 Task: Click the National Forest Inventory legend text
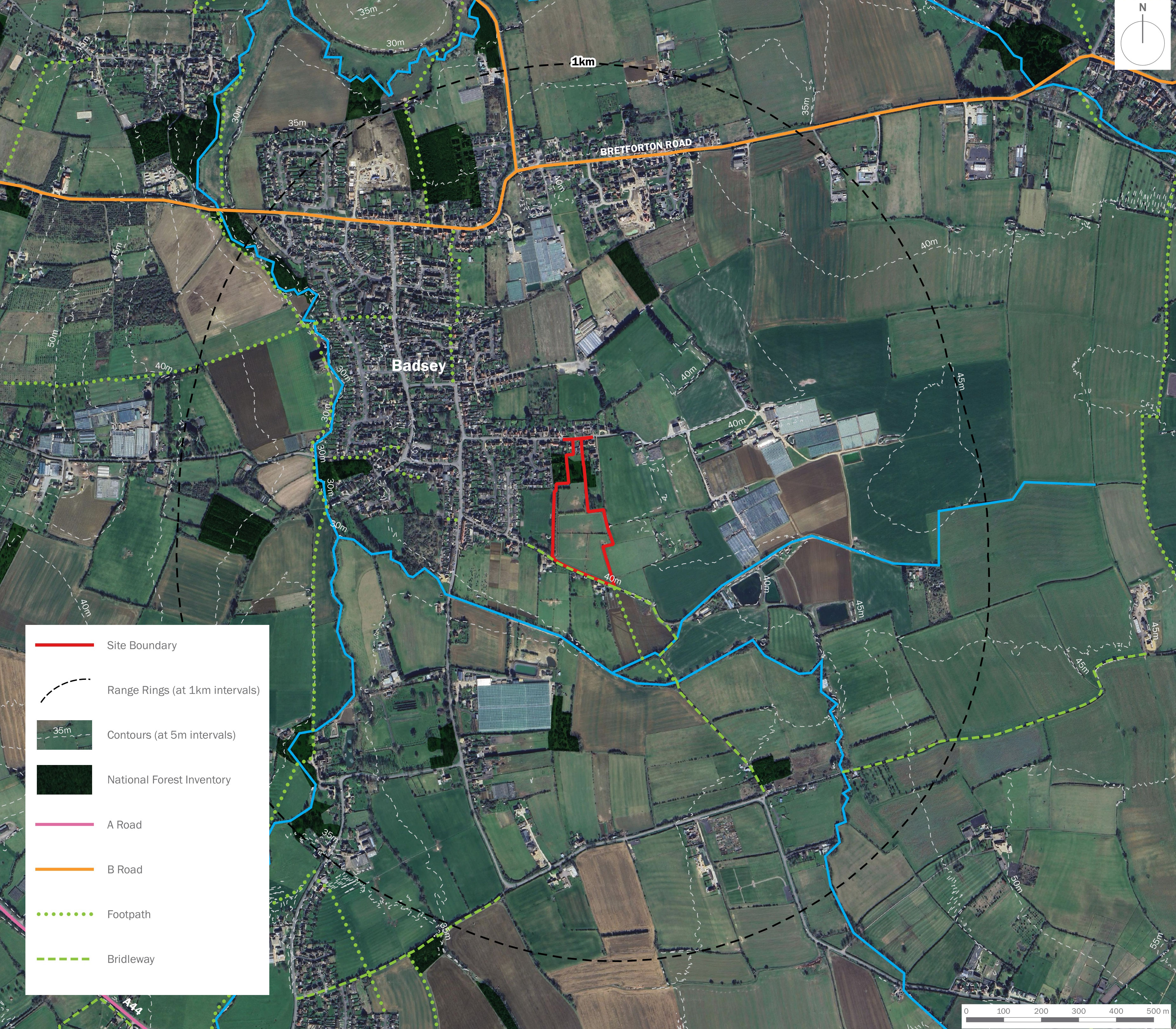pyautogui.click(x=169, y=780)
